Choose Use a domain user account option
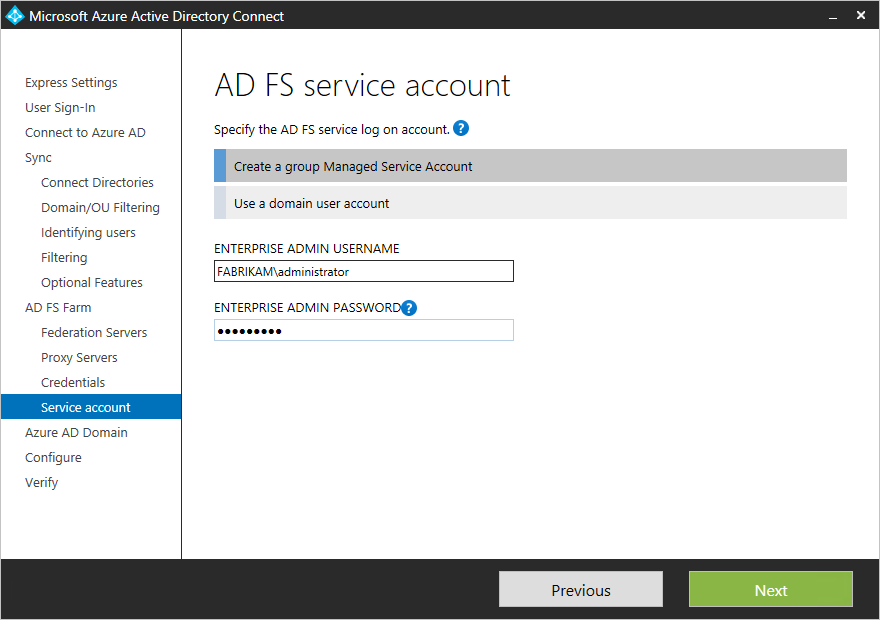The image size is (880, 620). [x=530, y=203]
